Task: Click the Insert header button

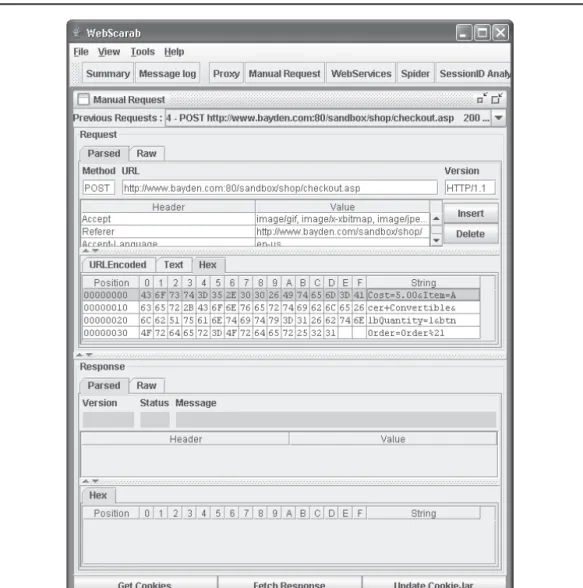Action: [471, 213]
